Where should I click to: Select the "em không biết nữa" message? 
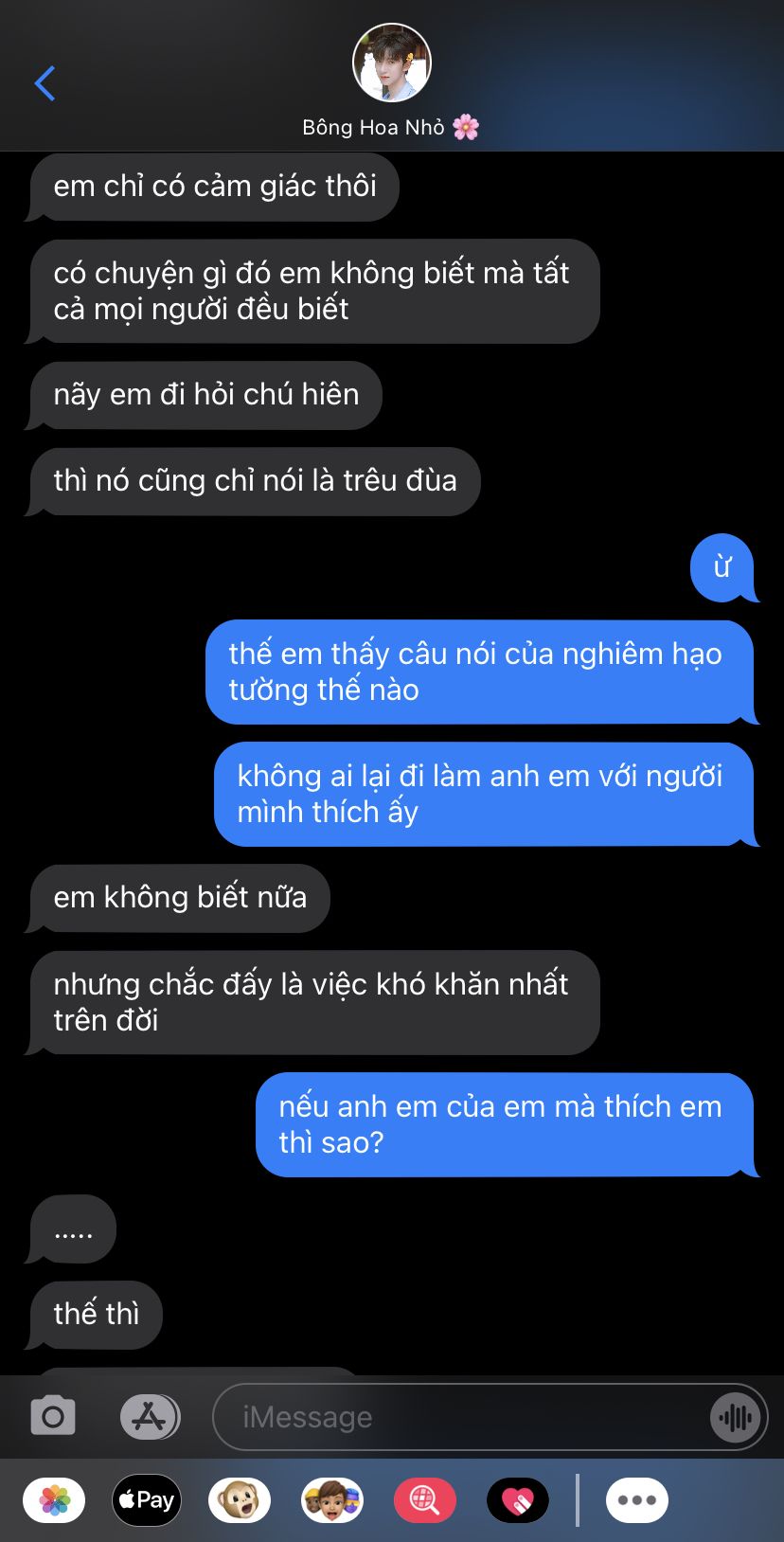(x=180, y=898)
